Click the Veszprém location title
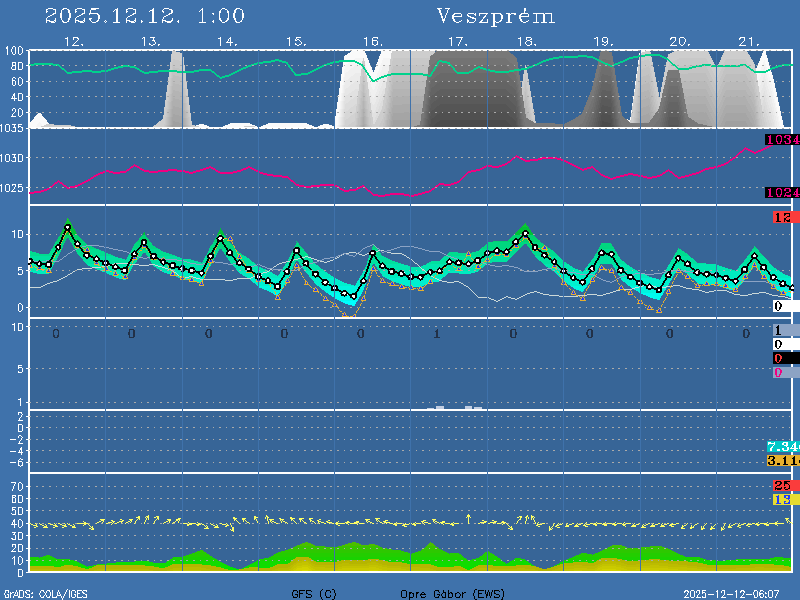Viewport: 800px width, 600px height. (x=496, y=17)
